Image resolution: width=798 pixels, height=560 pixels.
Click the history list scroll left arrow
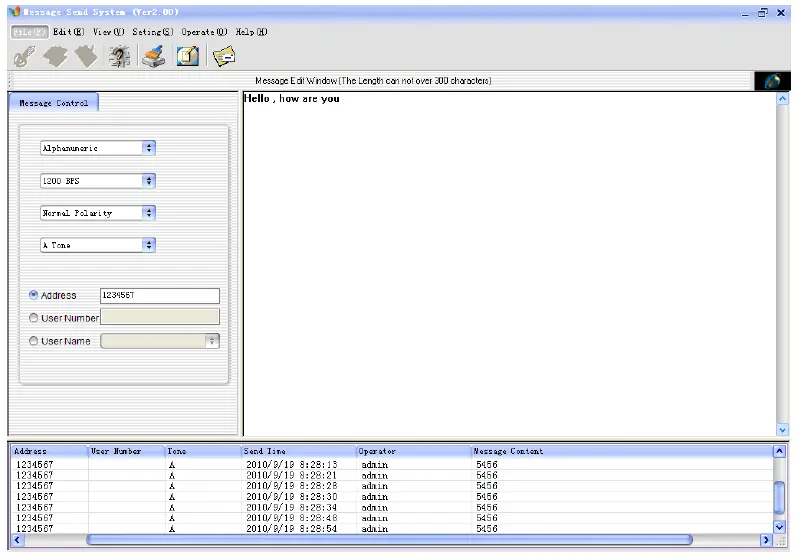[17, 540]
